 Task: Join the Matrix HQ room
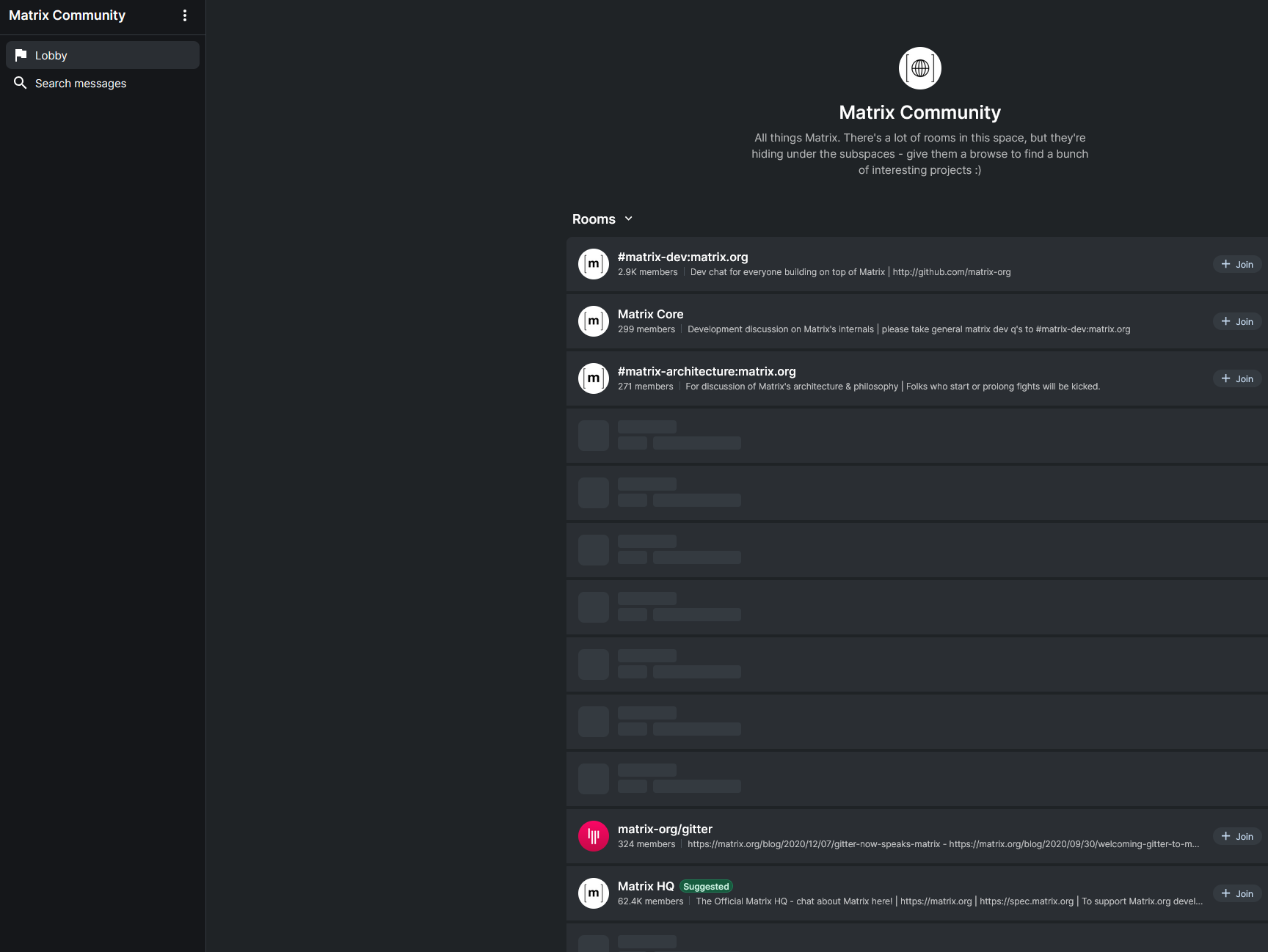[1237, 893]
